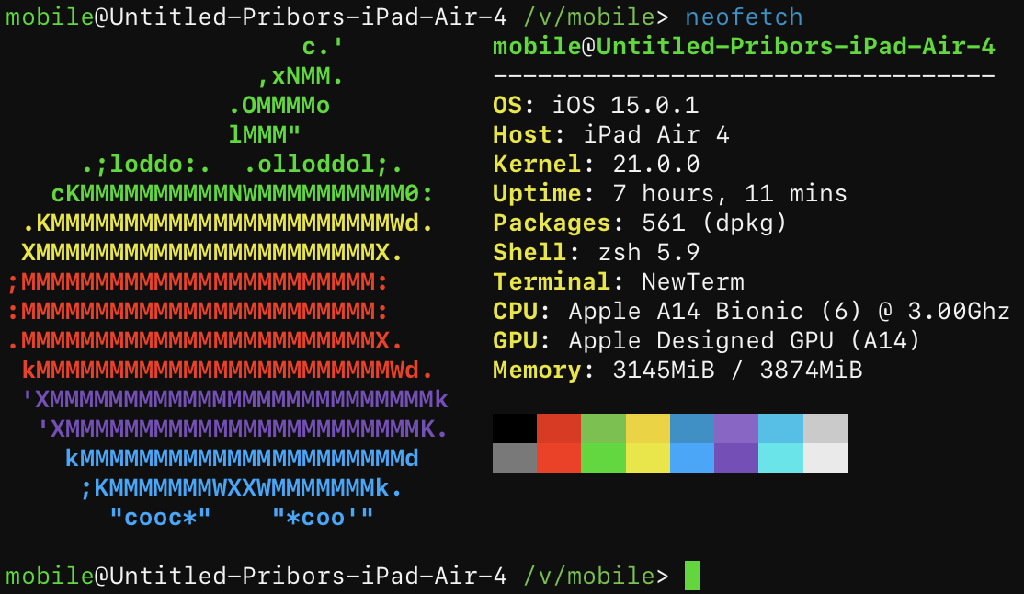Click the blue "*coo'" text at logo bottom
This screenshot has width=1024, height=594.
(x=323, y=518)
